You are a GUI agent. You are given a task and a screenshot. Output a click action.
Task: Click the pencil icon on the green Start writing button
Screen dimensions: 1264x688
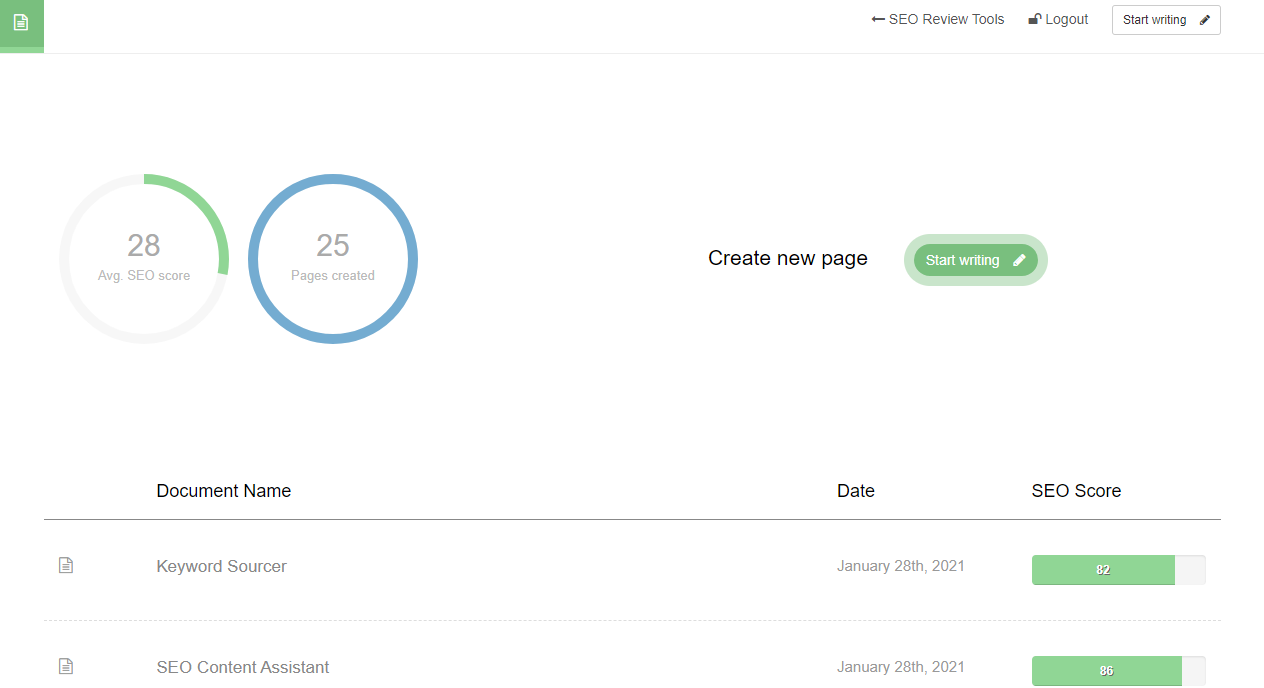(x=1019, y=260)
